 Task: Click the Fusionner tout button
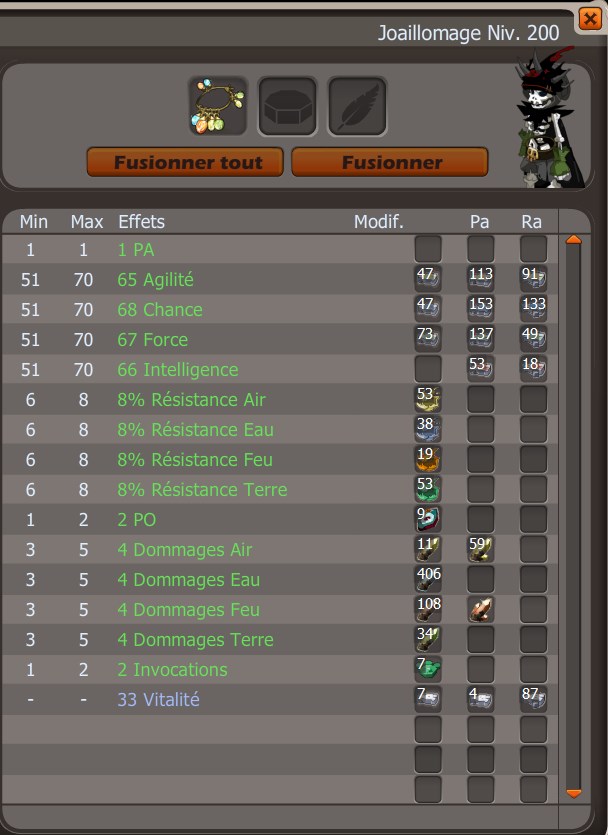[185, 162]
